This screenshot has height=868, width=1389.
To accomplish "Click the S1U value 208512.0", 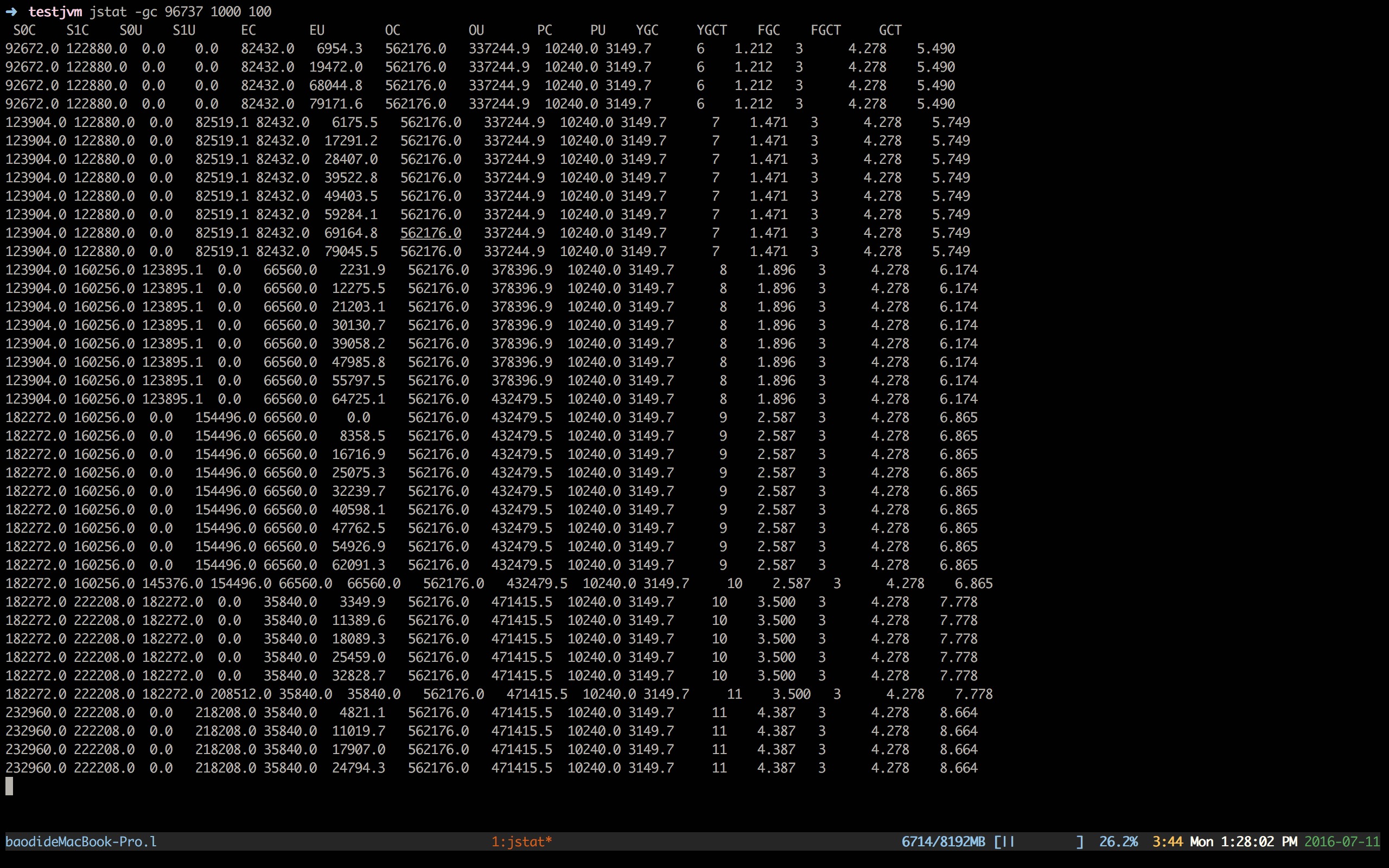I will tap(241, 694).
